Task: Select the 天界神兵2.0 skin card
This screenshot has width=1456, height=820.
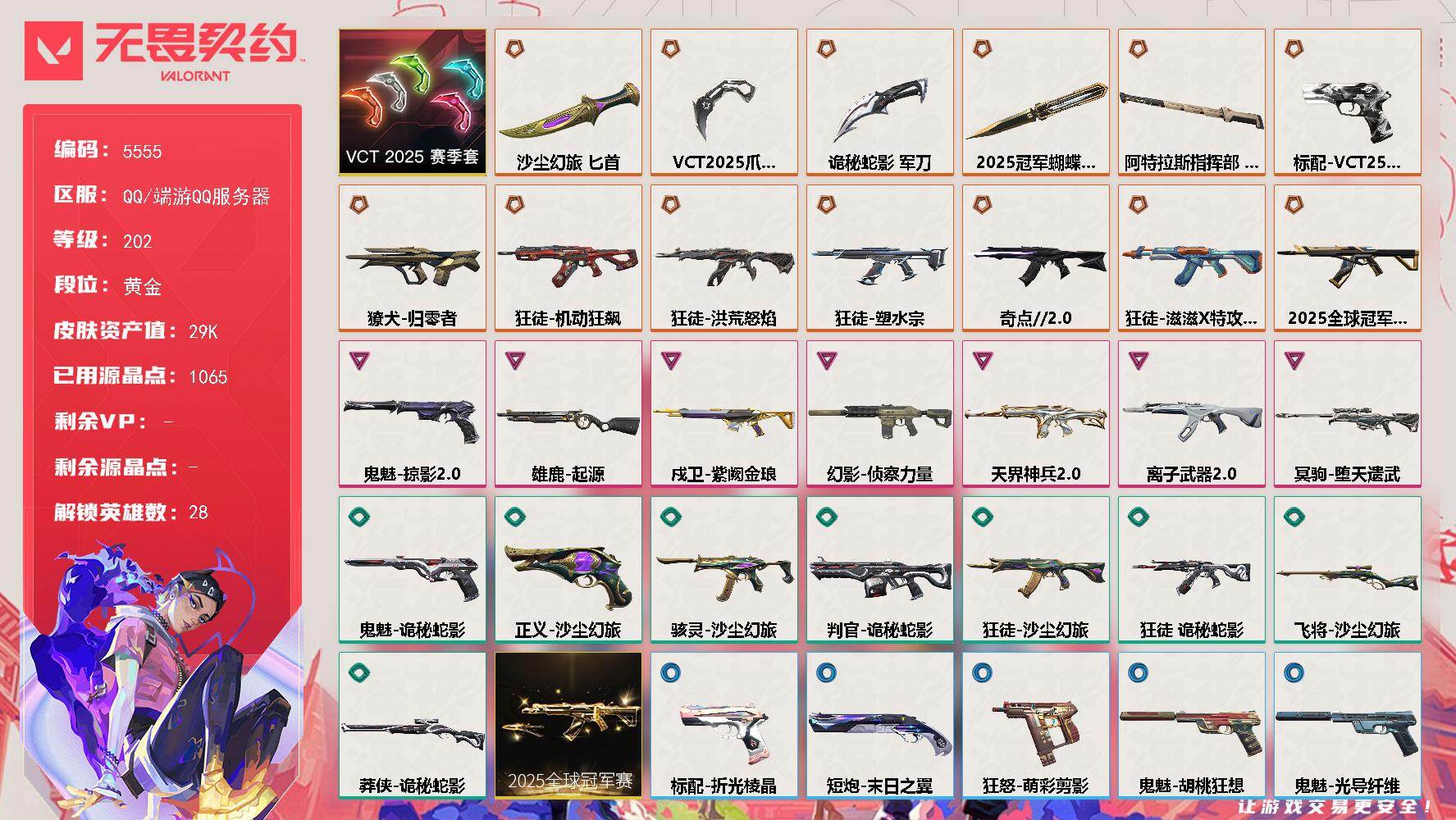Action: click(x=1036, y=413)
